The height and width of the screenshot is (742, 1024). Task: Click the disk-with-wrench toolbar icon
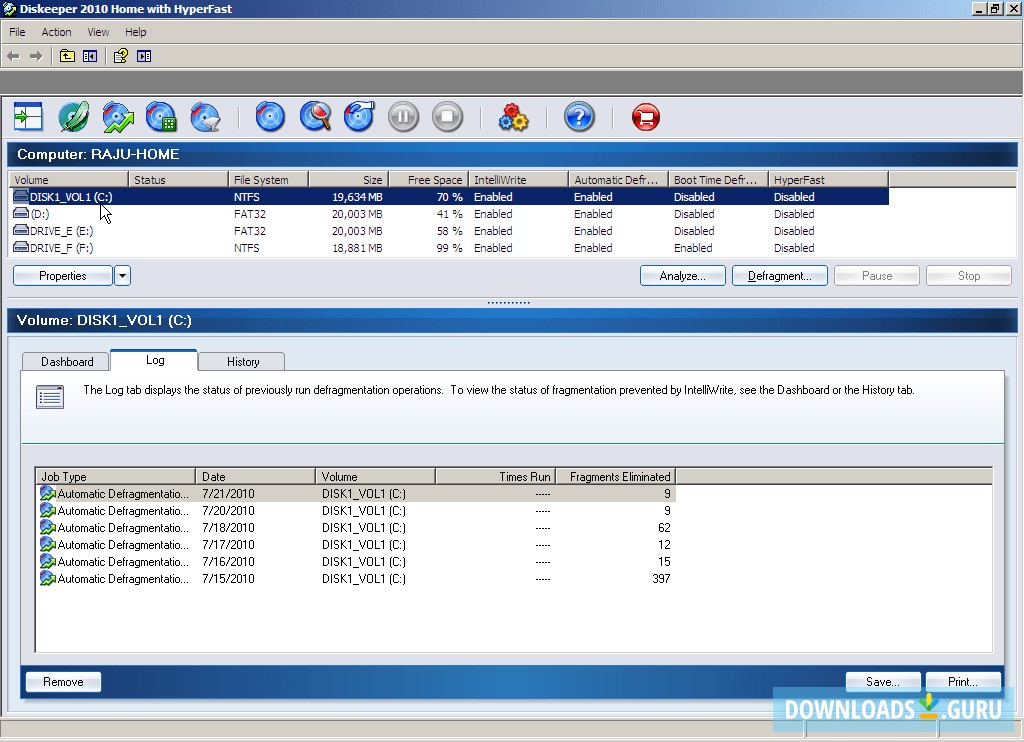[x=358, y=116]
